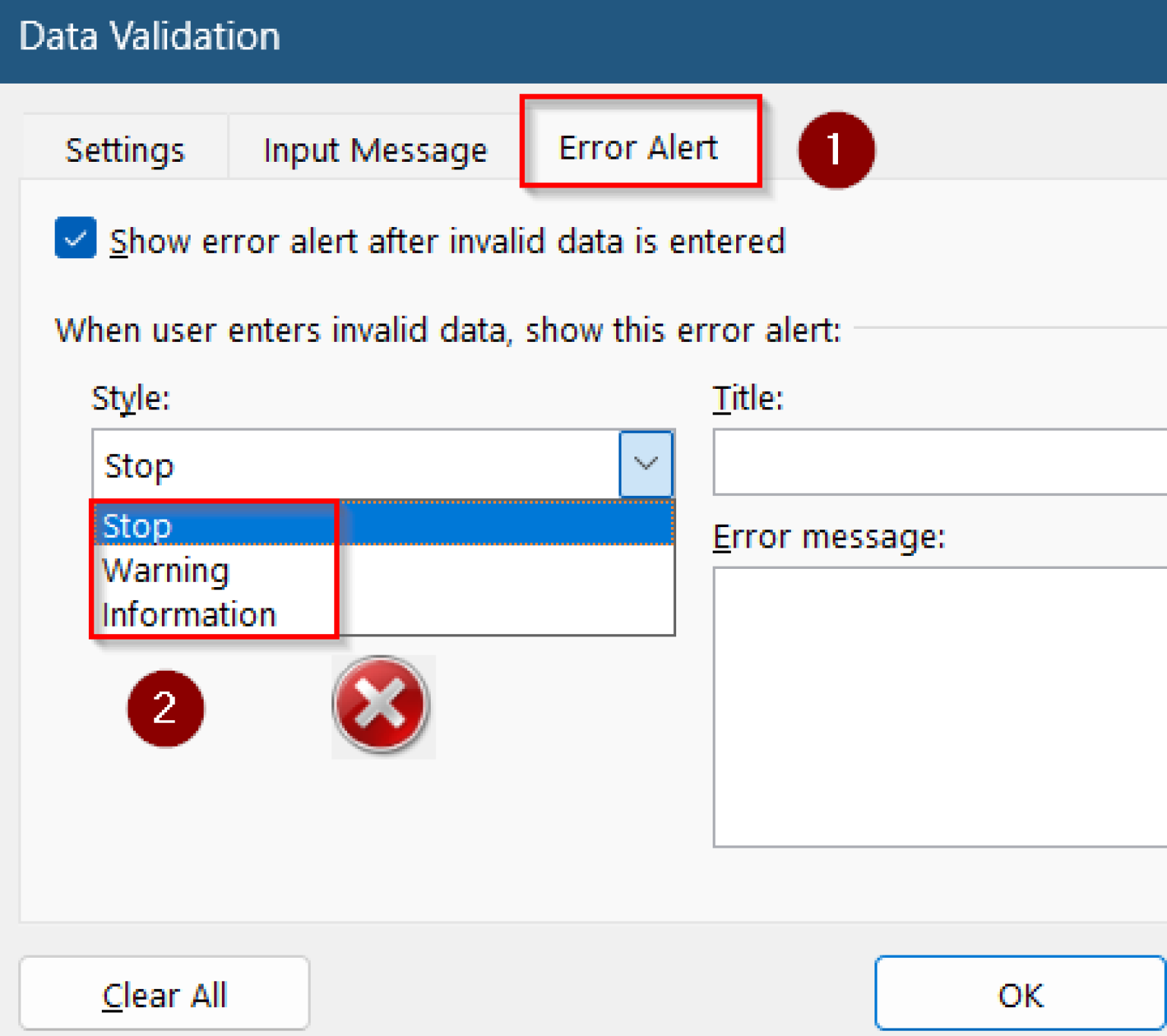Select the highlighted Stop option
The height and width of the screenshot is (1036, 1167).
pyautogui.click(x=137, y=525)
